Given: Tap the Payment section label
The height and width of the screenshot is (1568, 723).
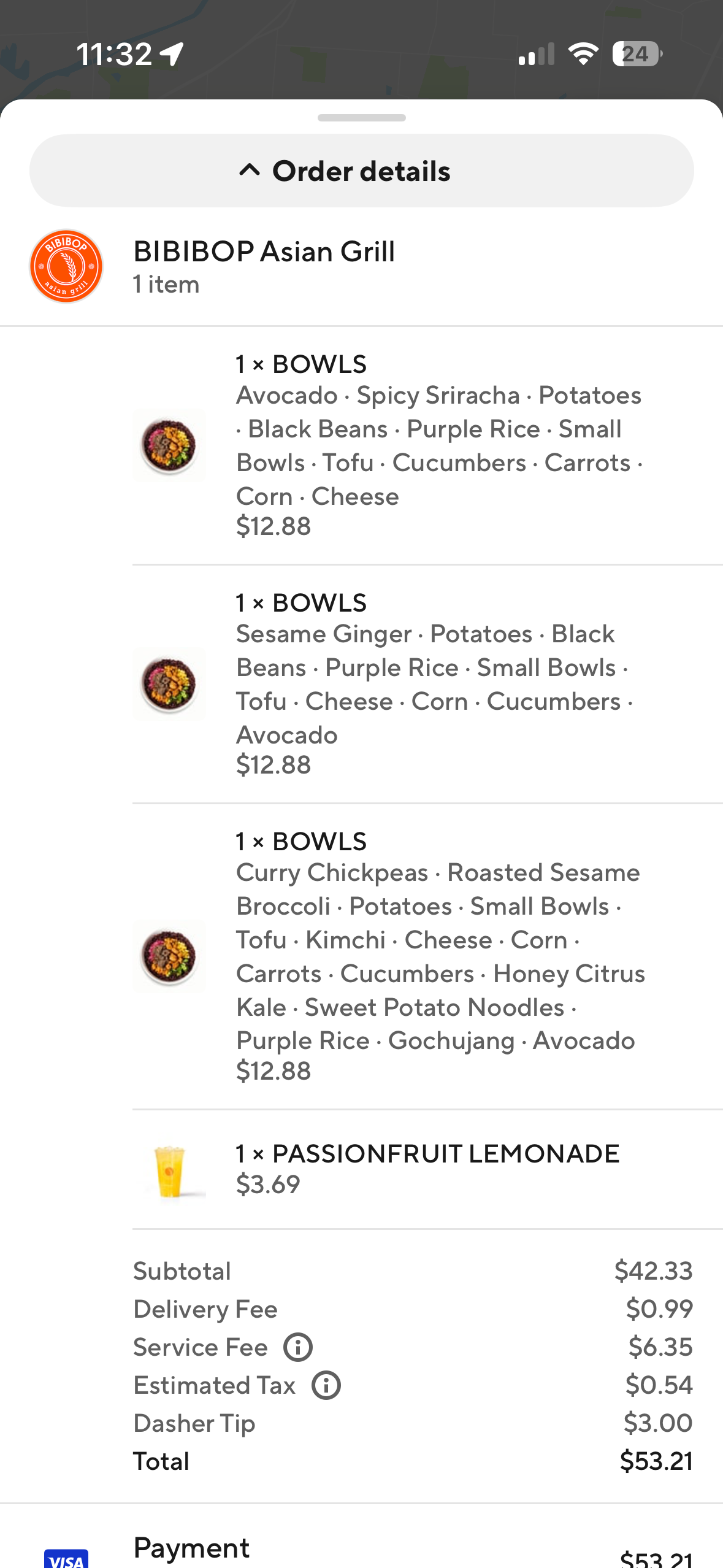Looking at the screenshot, I should tap(191, 1548).
